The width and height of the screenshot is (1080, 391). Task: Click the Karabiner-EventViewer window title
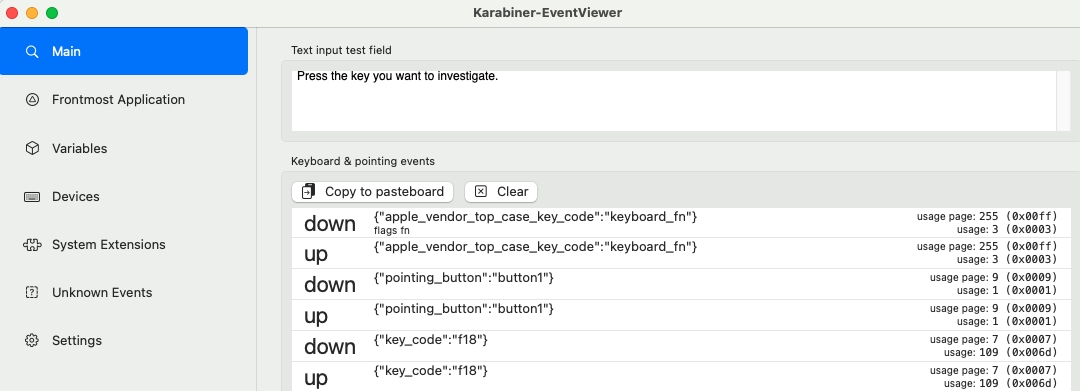click(x=548, y=12)
